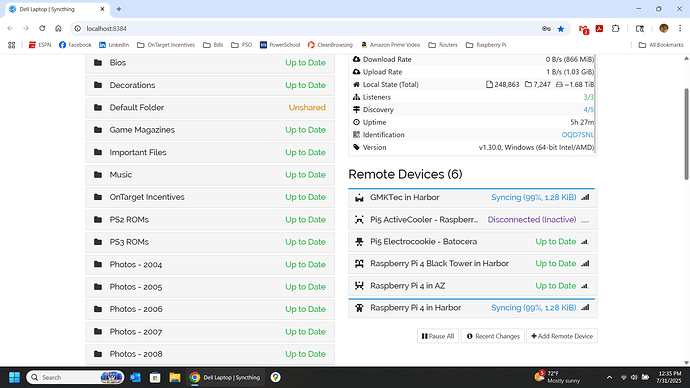Click the Windows taskbar Search box
The height and width of the screenshot is (388, 690).
75,377
